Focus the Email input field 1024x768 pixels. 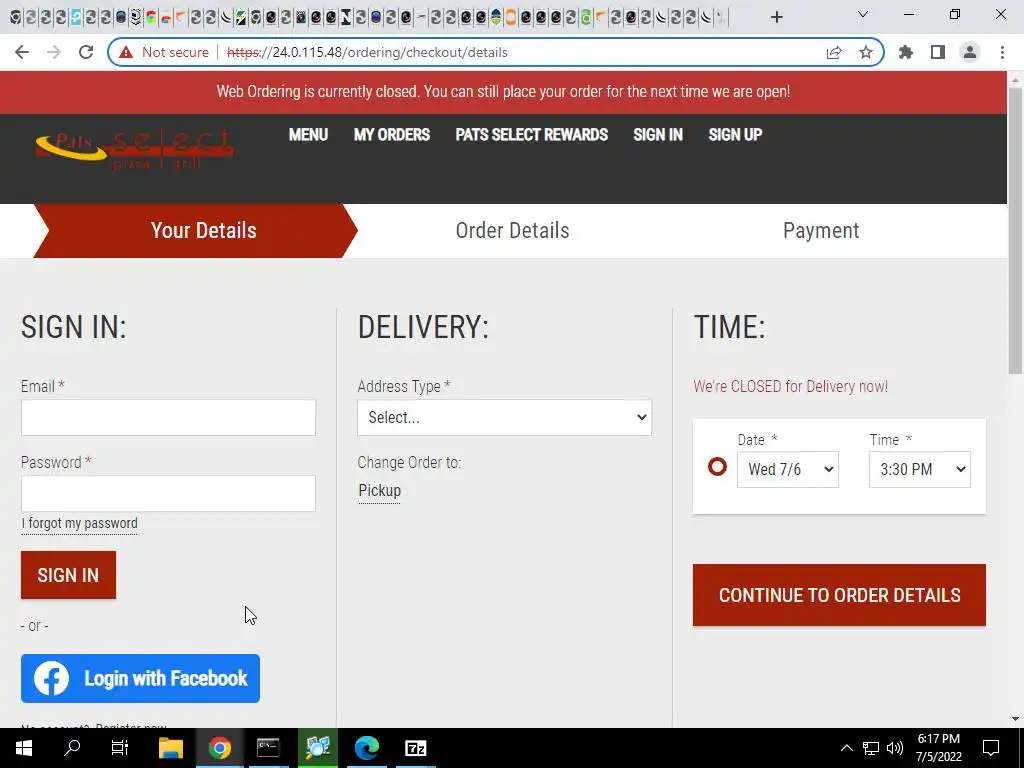168,417
